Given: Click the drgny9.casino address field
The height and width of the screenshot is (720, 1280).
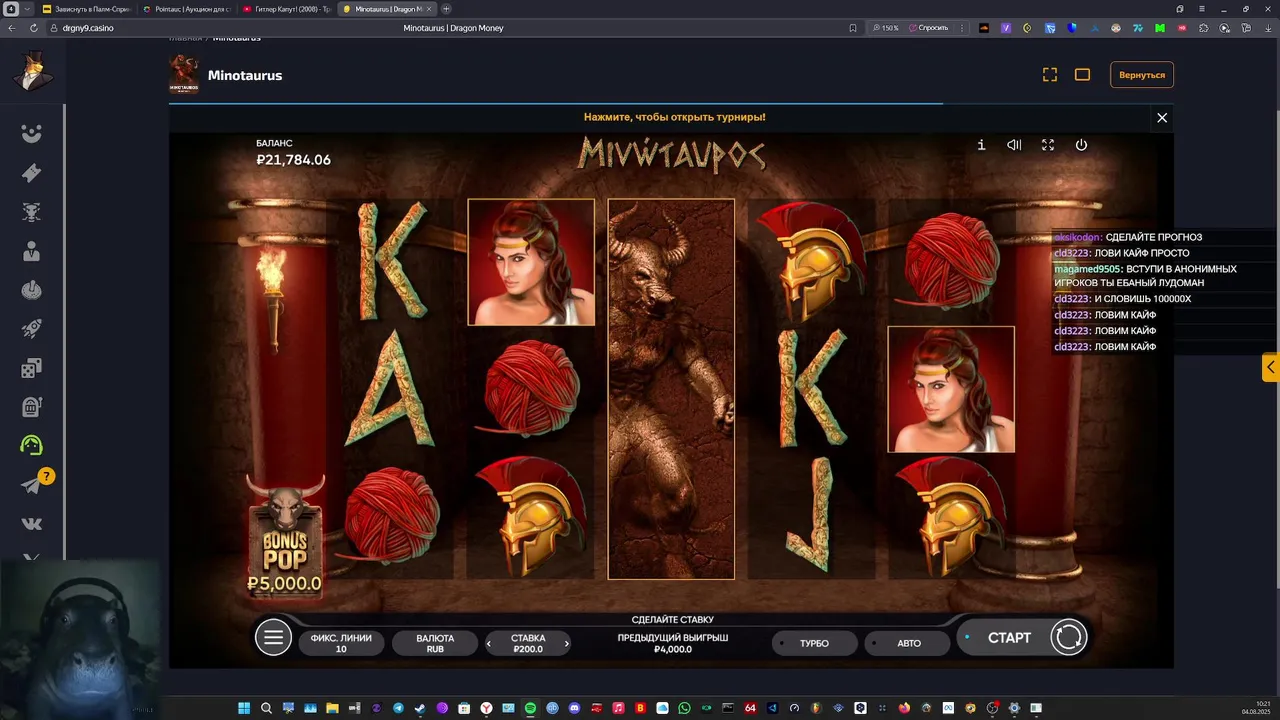Looking at the screenshot, I should (88, 28).
